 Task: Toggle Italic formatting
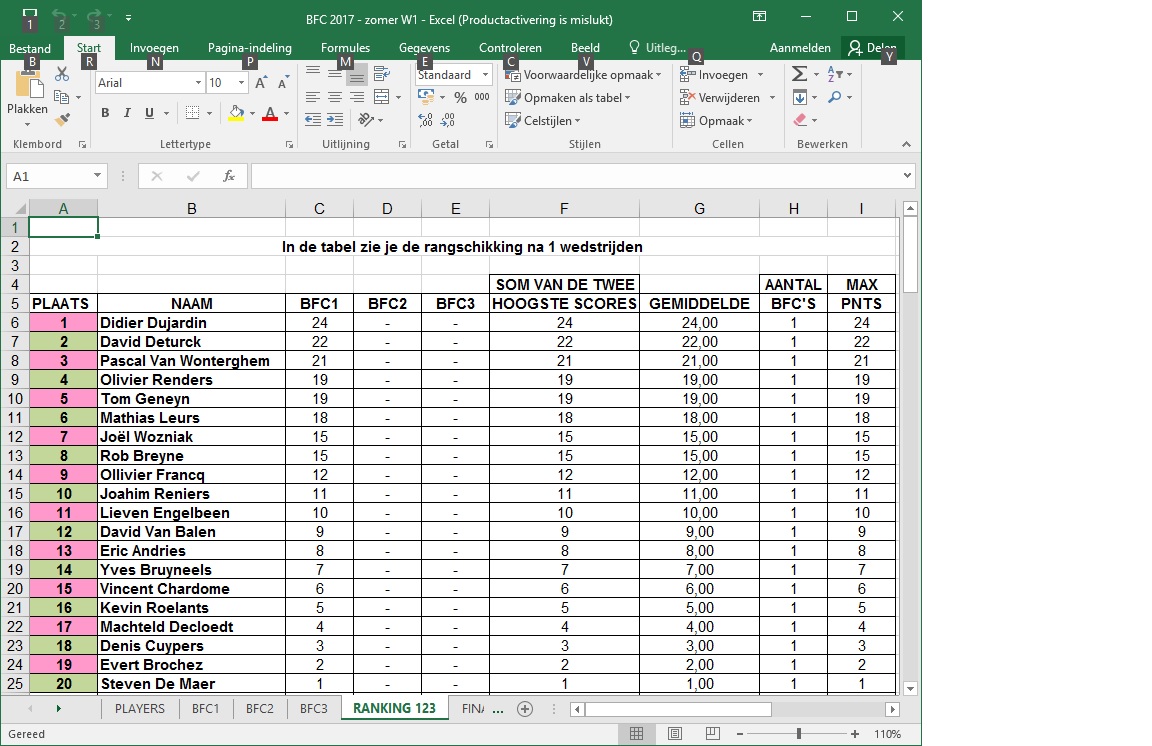(127, 113)
